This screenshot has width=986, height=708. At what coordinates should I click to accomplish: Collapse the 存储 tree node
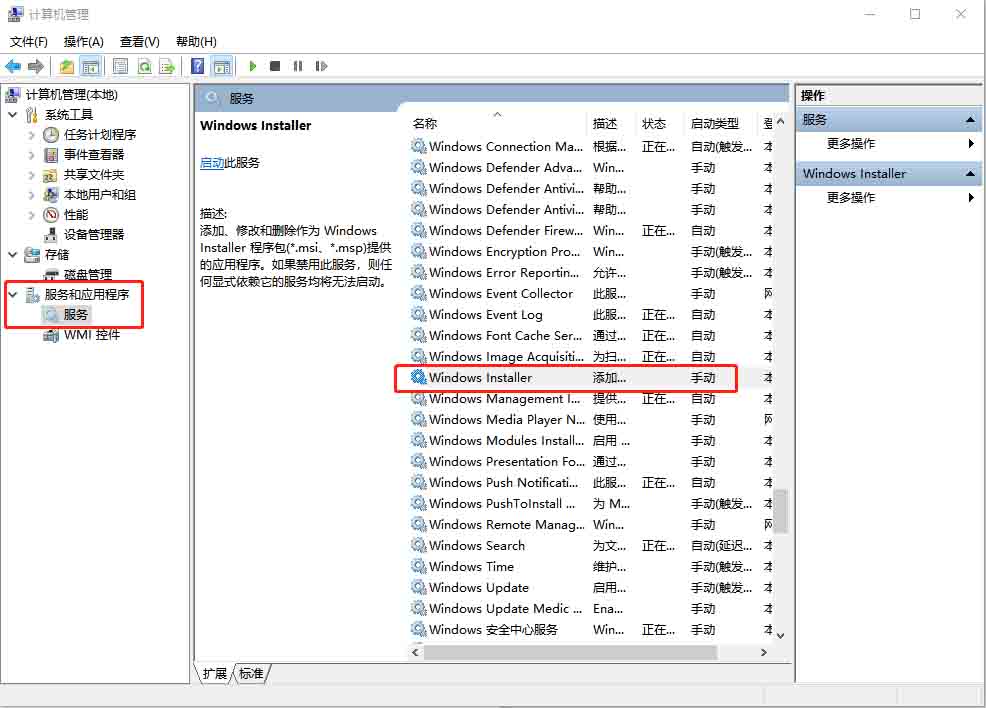point(13,255)
